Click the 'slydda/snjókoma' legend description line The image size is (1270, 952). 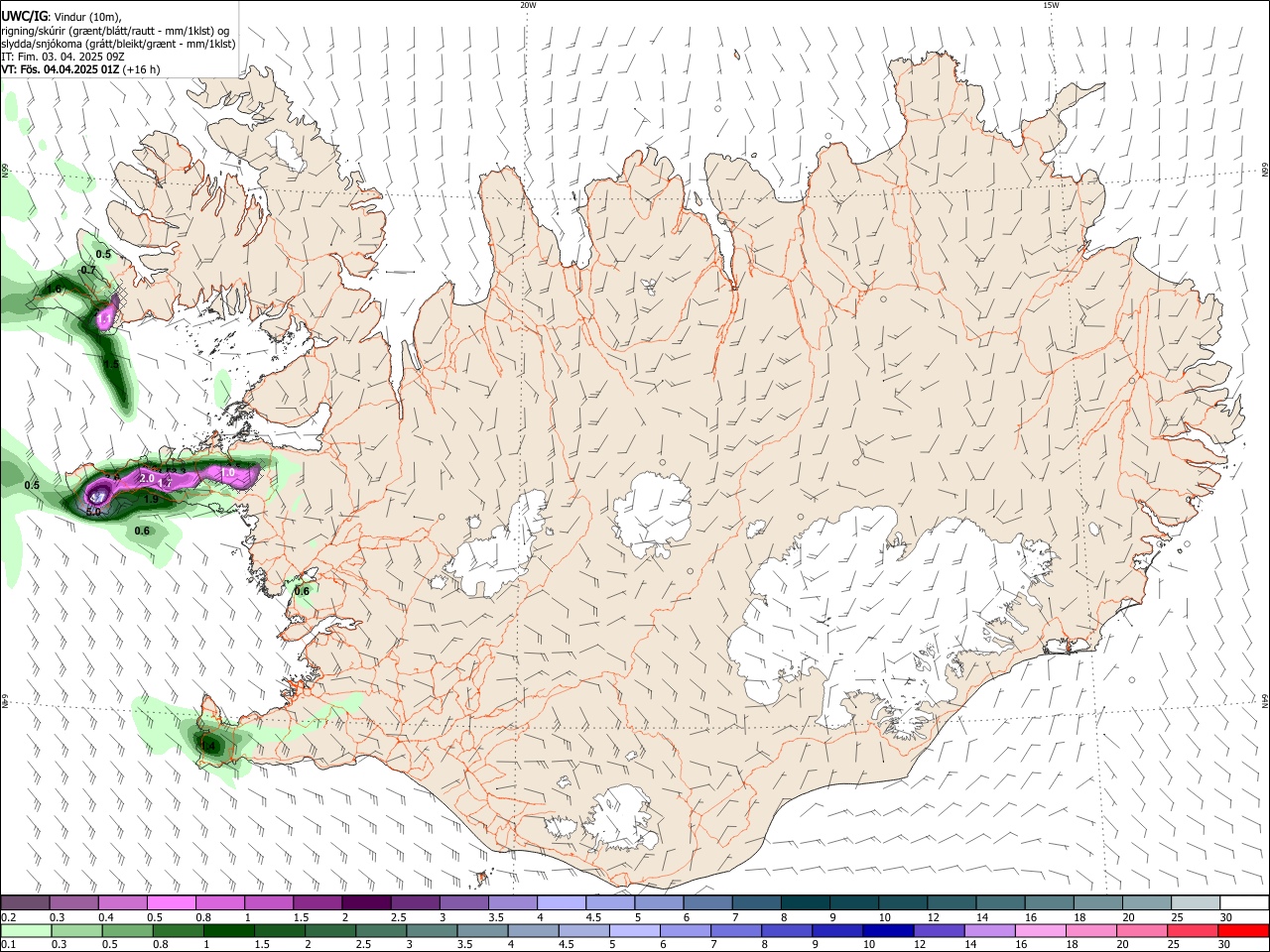click(118, 44)
